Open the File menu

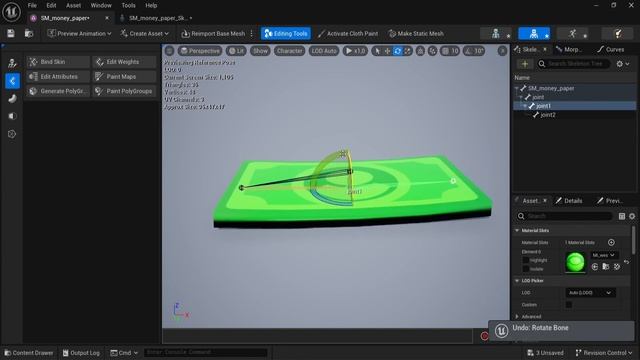pos(32,5)
